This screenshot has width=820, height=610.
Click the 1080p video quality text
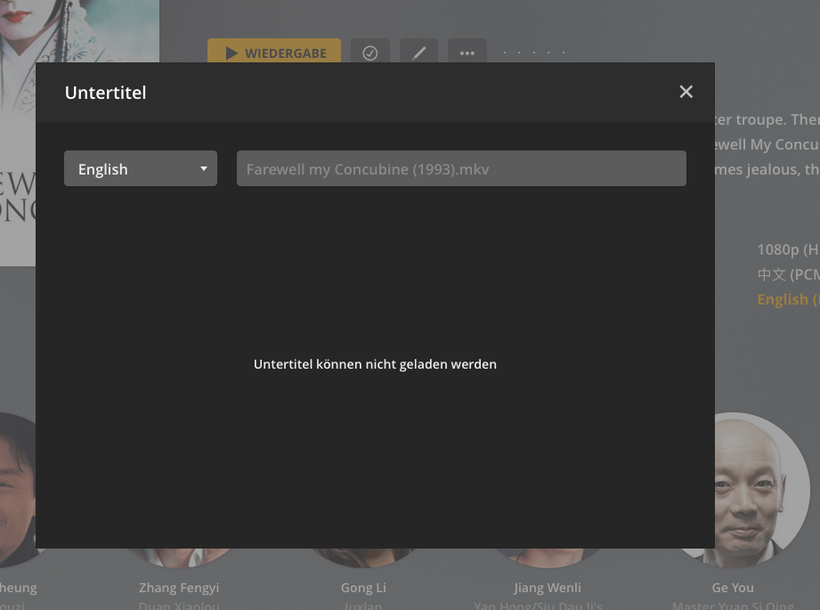788,250
